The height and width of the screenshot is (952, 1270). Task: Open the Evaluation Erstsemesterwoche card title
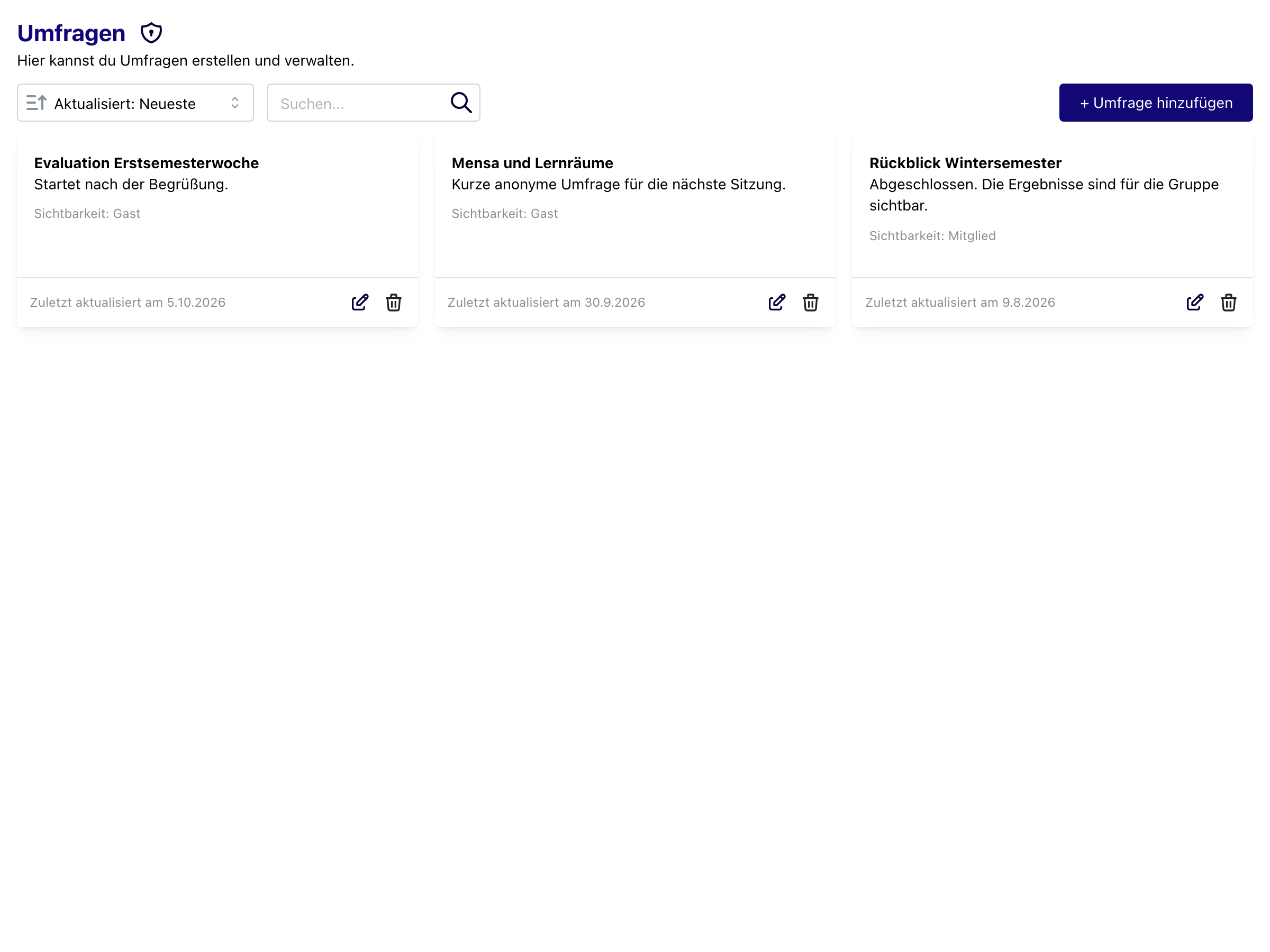[x=147, y=163]
